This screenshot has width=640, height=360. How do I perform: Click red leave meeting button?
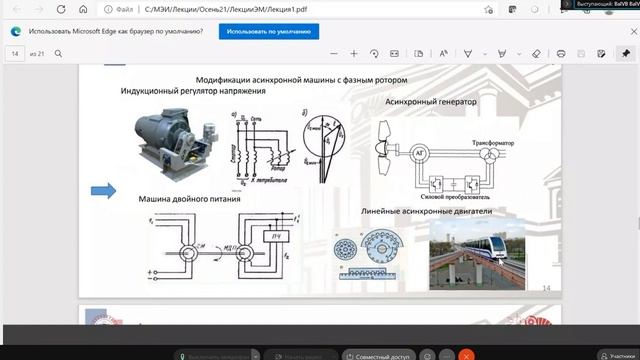pyautogui.click(x=467, y=356)
